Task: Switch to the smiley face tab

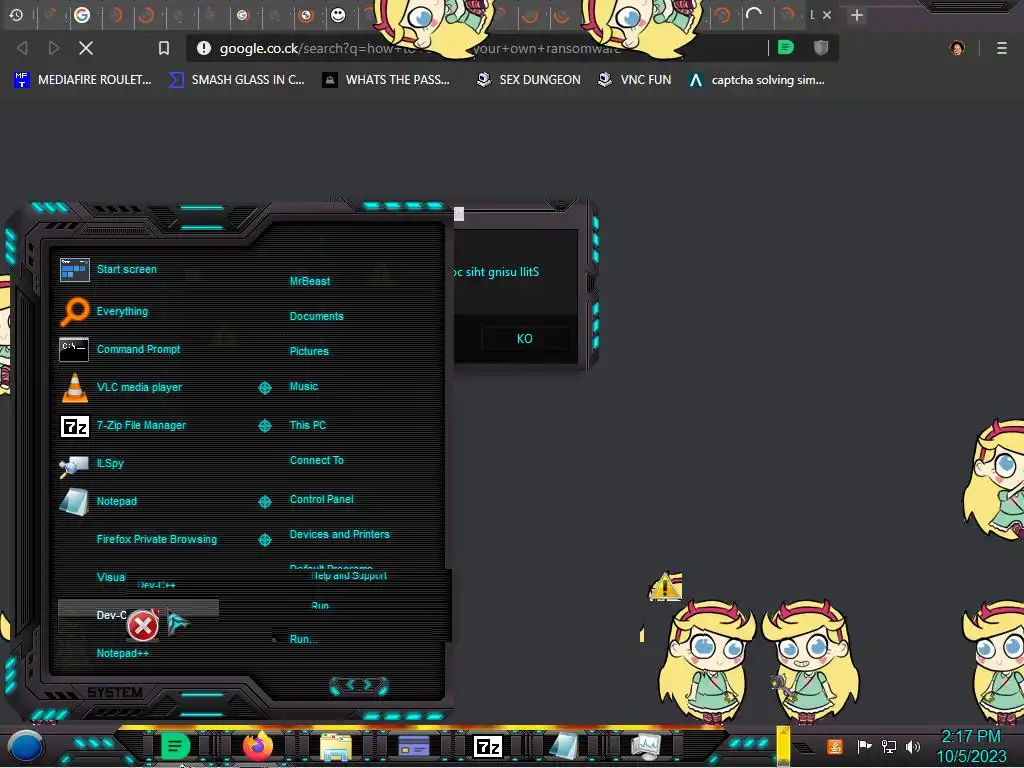Action: (338, 14)
